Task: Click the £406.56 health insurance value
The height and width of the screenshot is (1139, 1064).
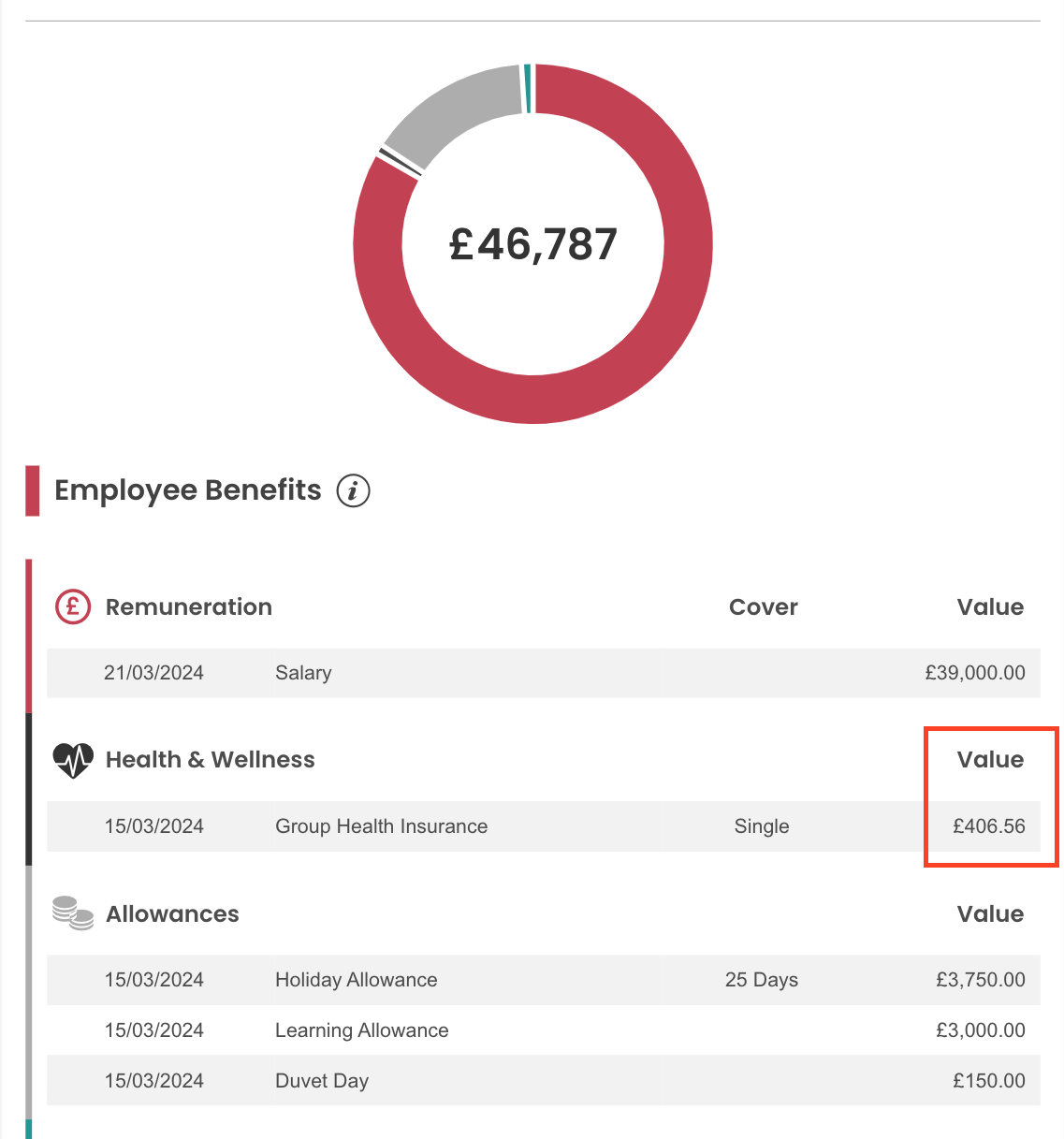Action: [x=989, y=826]
